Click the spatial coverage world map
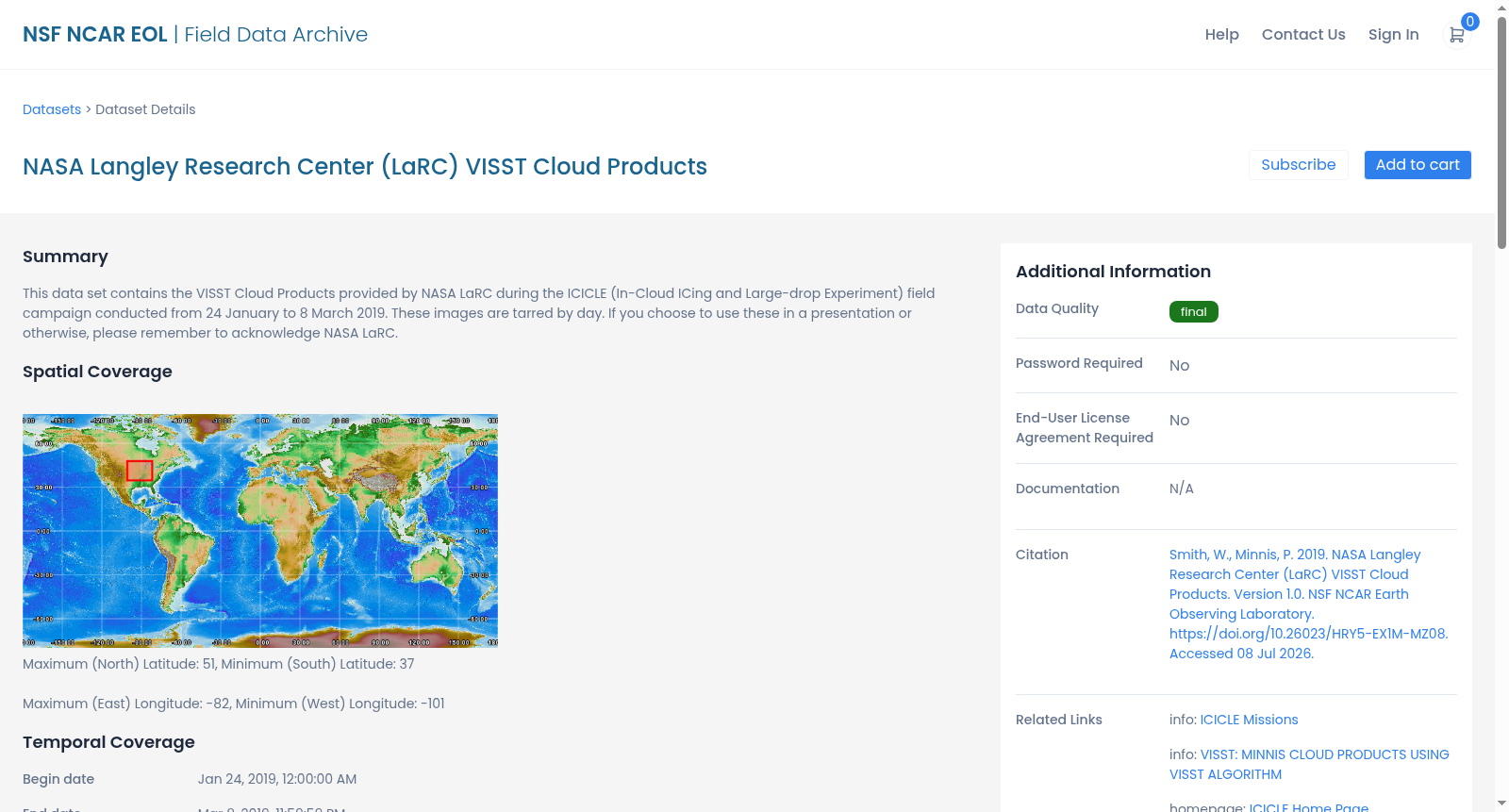This screenshot has width=1509, height=812. click(260, 531)
